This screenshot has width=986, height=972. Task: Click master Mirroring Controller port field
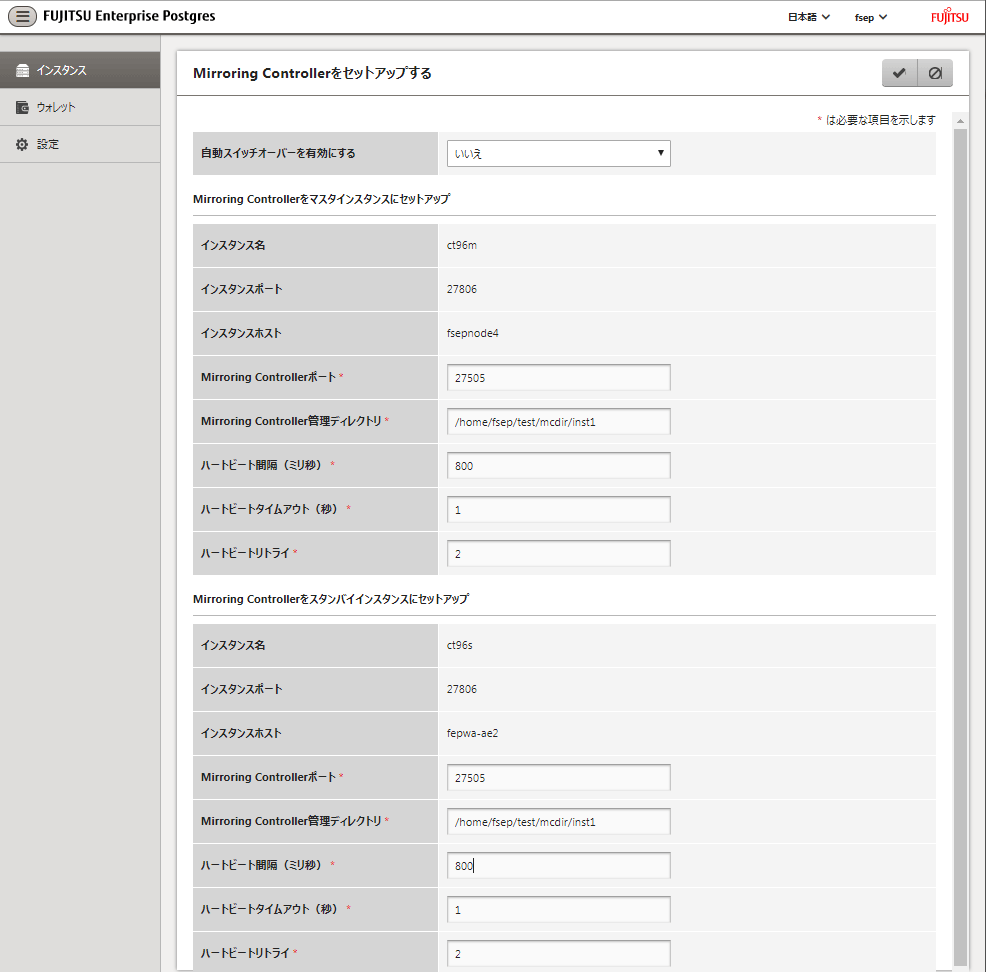[x=558, y=377]
